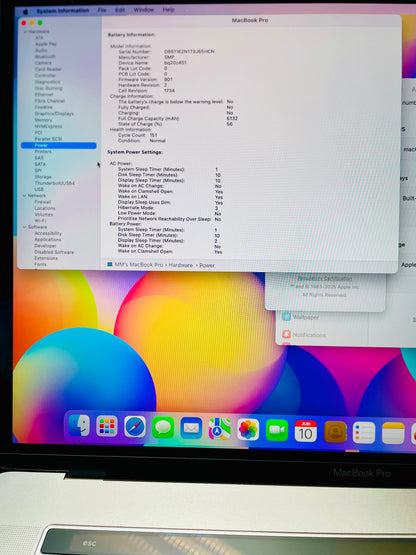Open the System Information menu
This screenshot has height=555, width=416.
pyautogui.click(x=63, y=11)
